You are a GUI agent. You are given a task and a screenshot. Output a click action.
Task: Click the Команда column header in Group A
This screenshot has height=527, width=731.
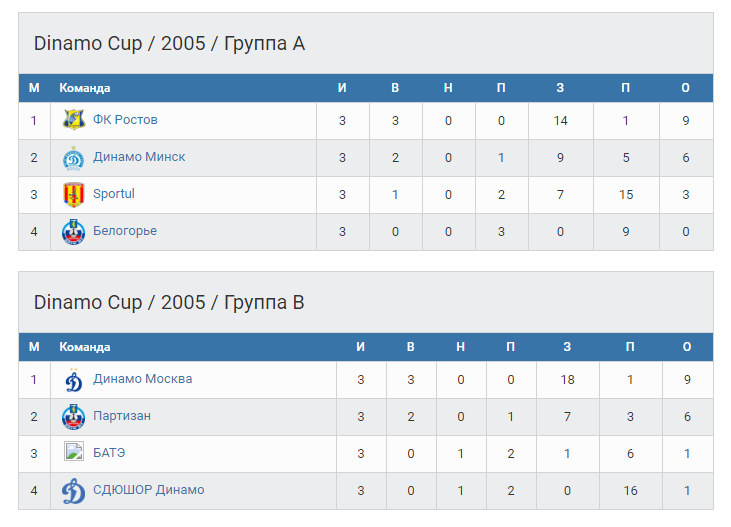click(x=85, y=88)
